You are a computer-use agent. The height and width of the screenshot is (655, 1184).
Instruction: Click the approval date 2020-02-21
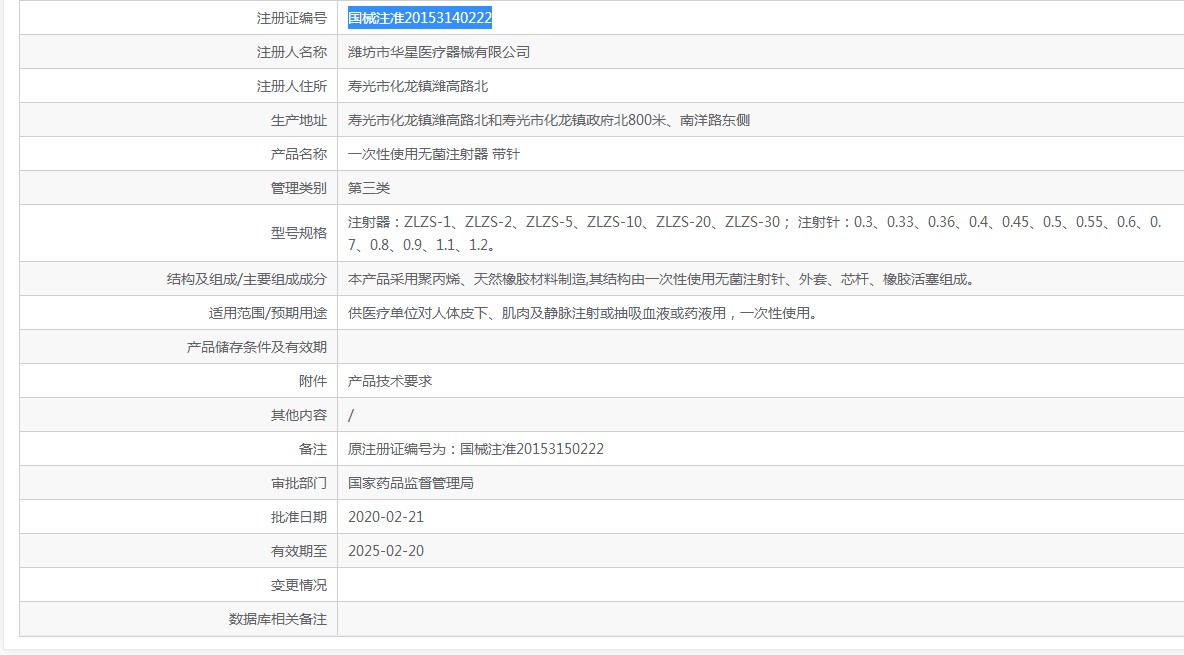pos(386,518)
